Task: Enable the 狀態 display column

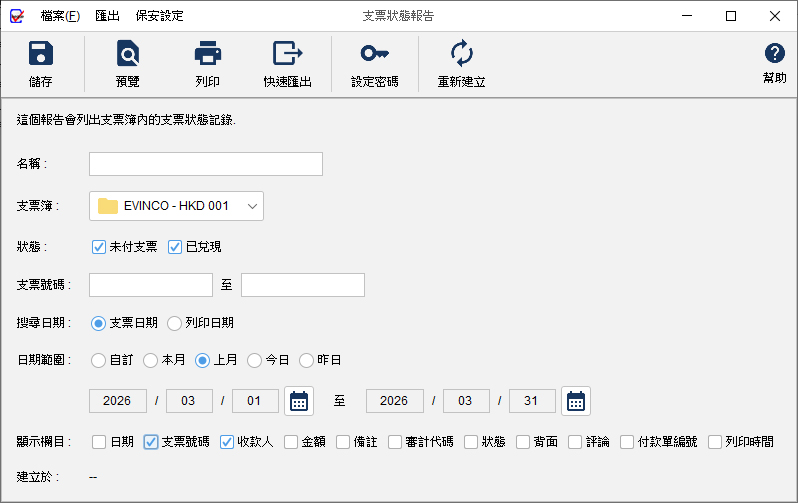Action: (x=471, y=442)
